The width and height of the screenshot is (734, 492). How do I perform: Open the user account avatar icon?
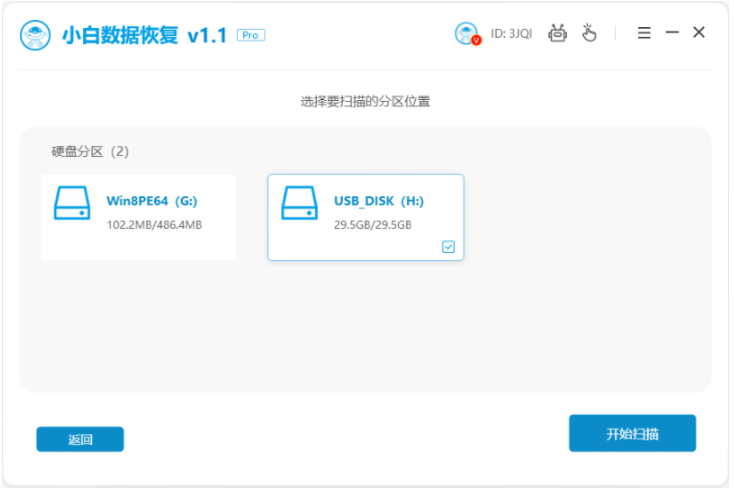[x=468, y=34]
